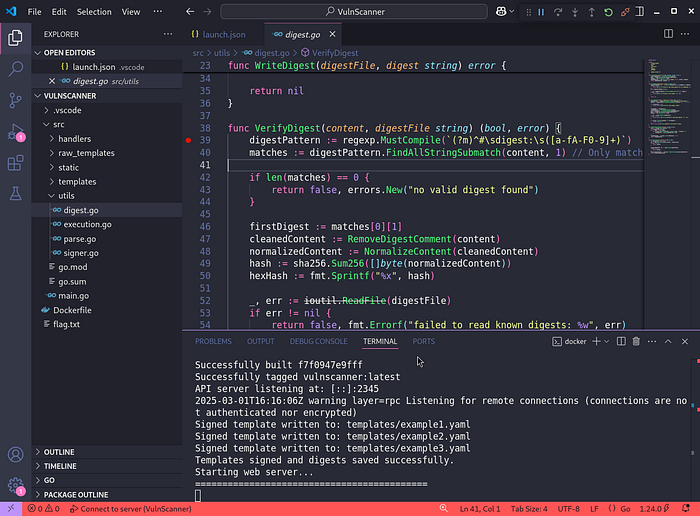Click the editor minimap preview

click(x=667, y=107)
